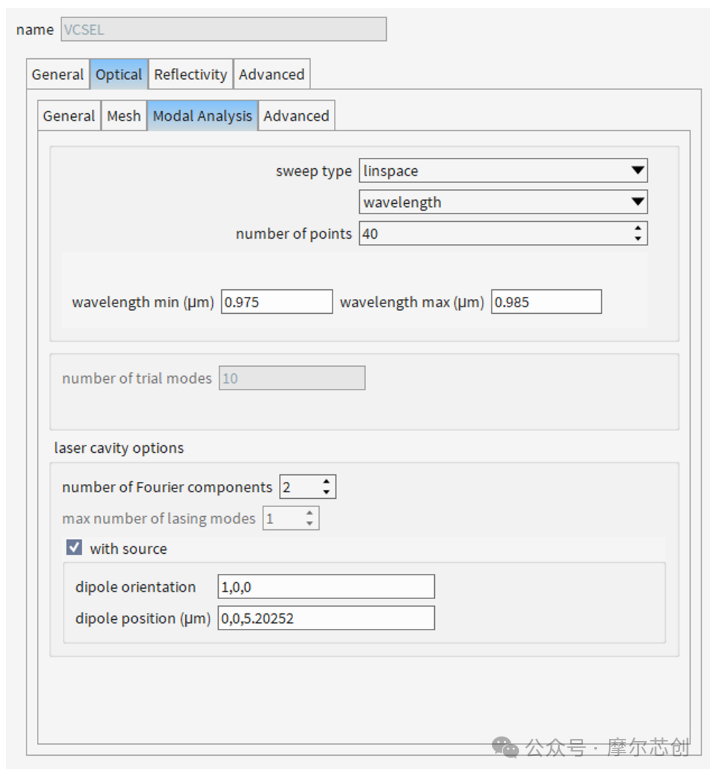The width and height of the screenshot is (713, 777).
Task: Click the number of points value field
Action: pos(494,233)
